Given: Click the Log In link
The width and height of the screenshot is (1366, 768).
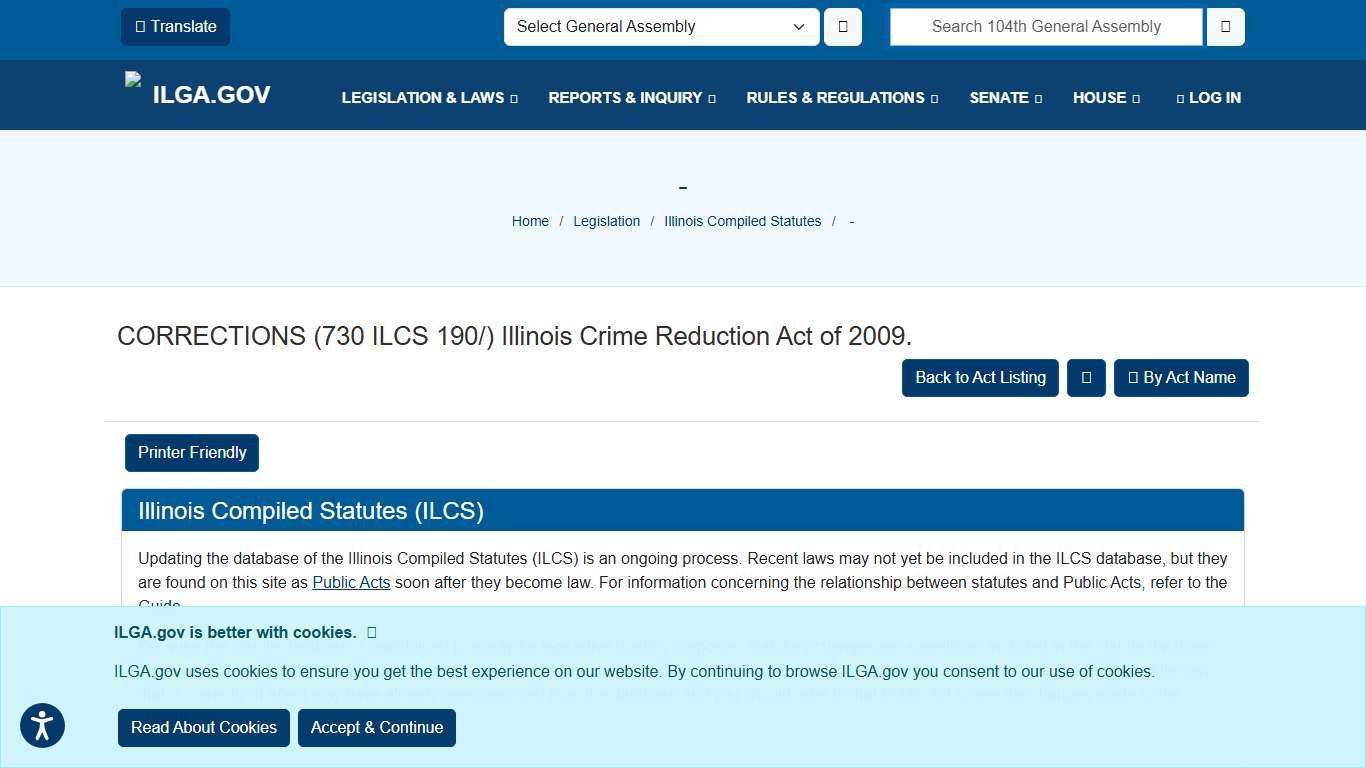Looking at the screenshot, I should click(1208, 98).
